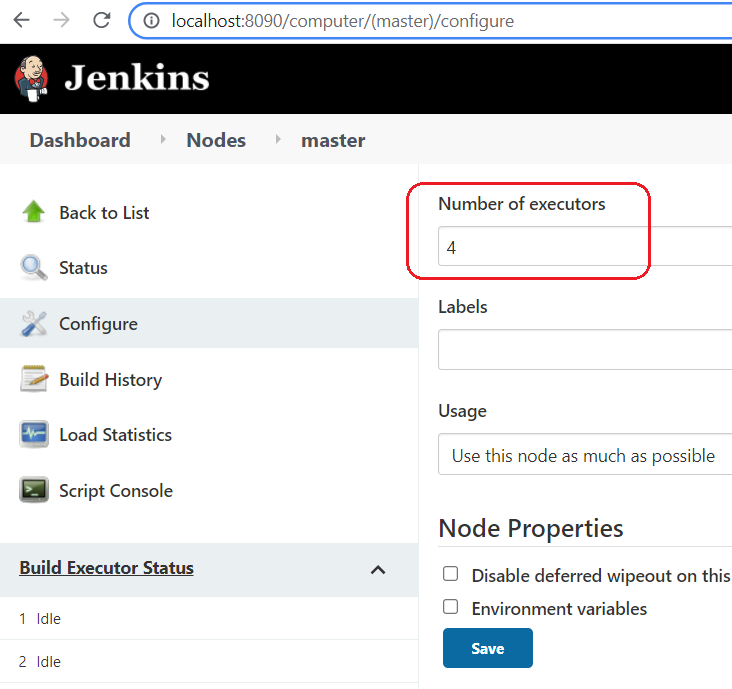Open the Dashboard breadcrumb

point(80,140)
